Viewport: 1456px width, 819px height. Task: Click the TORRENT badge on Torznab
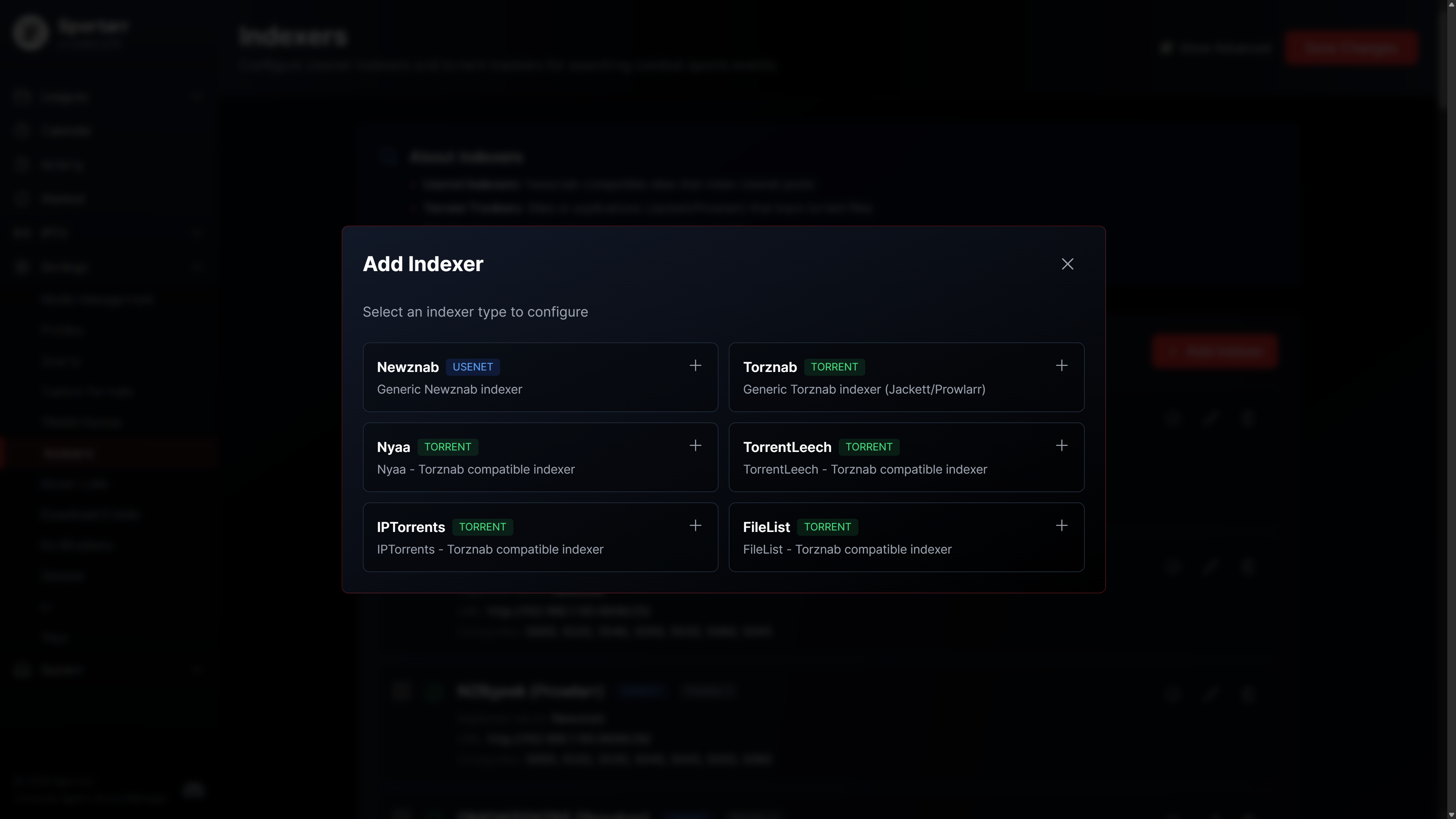tap(834, 367)
